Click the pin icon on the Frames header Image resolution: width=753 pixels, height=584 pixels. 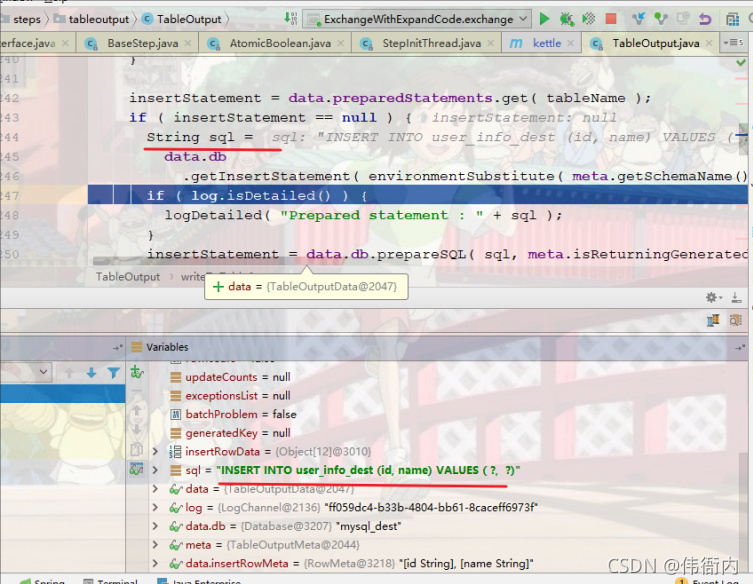click(118, 347)
